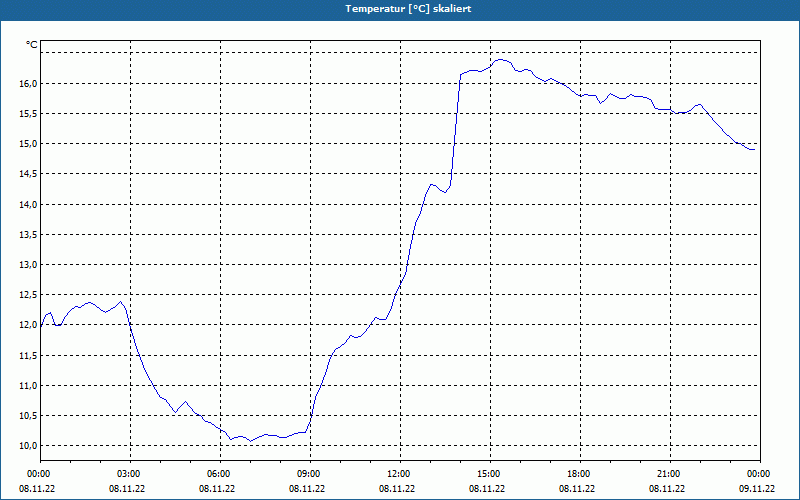Select the "18:00" time label
The width and height of the screenshot is (800, 500).
pos(579,474)
